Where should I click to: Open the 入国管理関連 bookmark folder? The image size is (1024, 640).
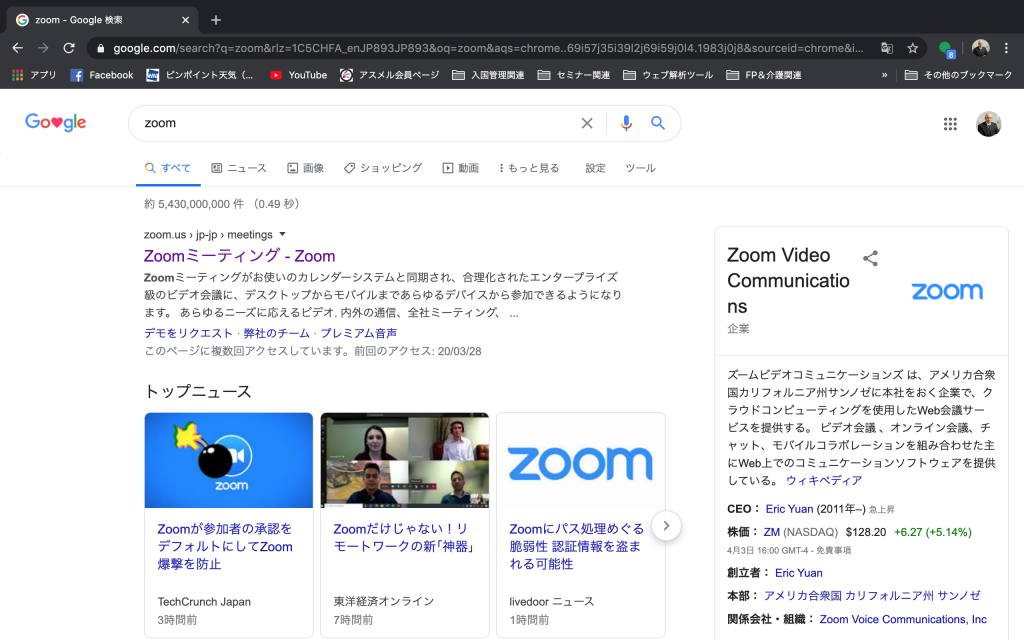[x=488, y=75]
